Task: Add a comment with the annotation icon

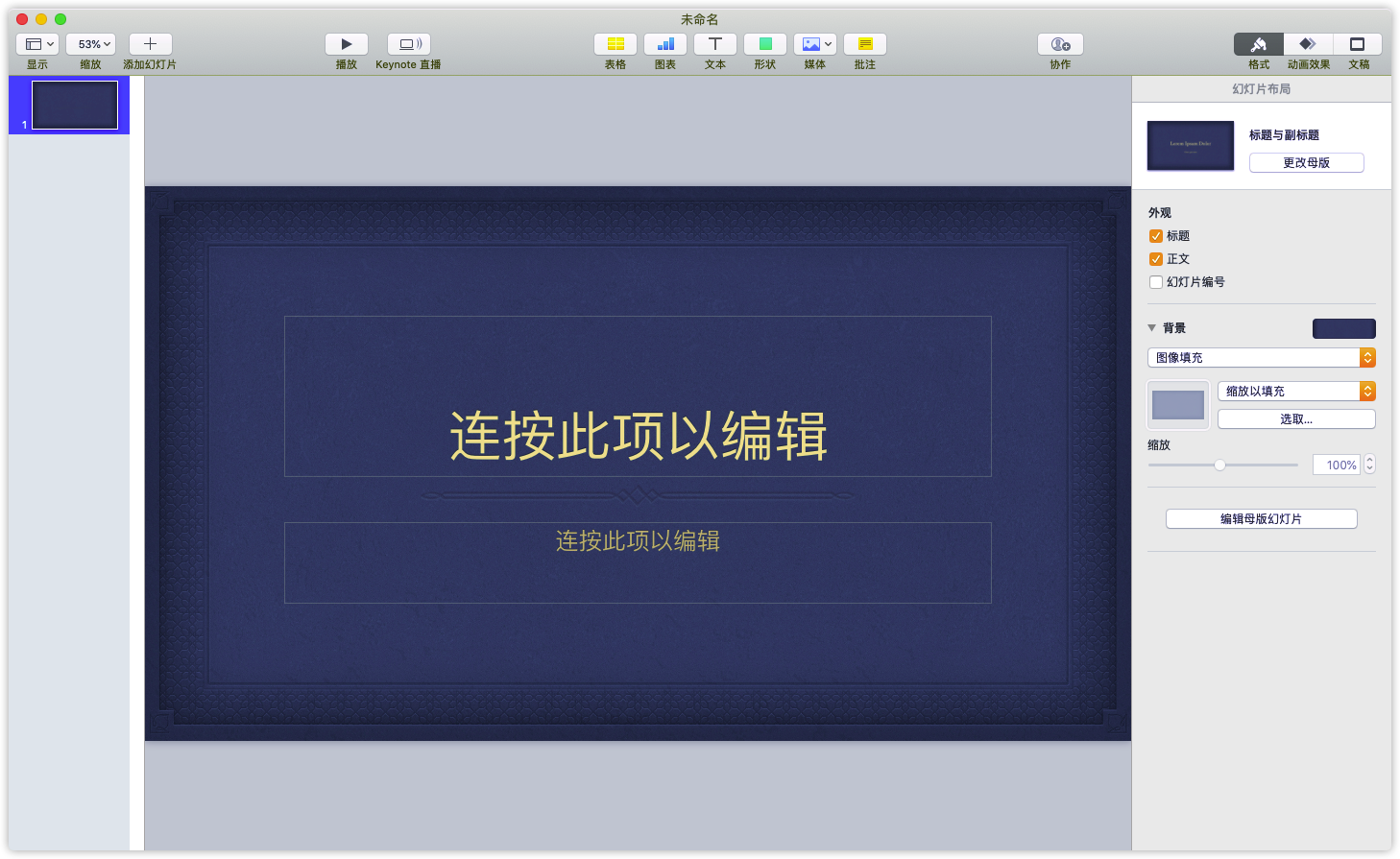Action: [x=865, y=44]
